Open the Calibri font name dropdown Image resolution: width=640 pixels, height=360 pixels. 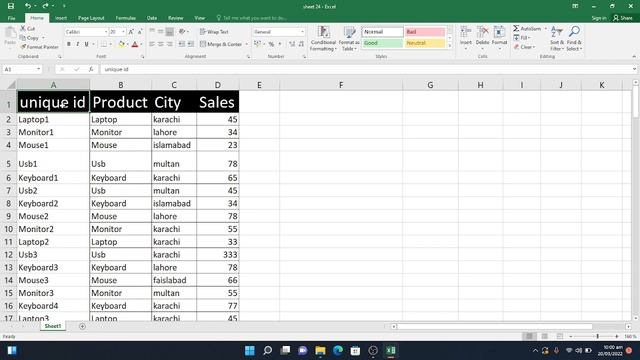coord(106,32)
